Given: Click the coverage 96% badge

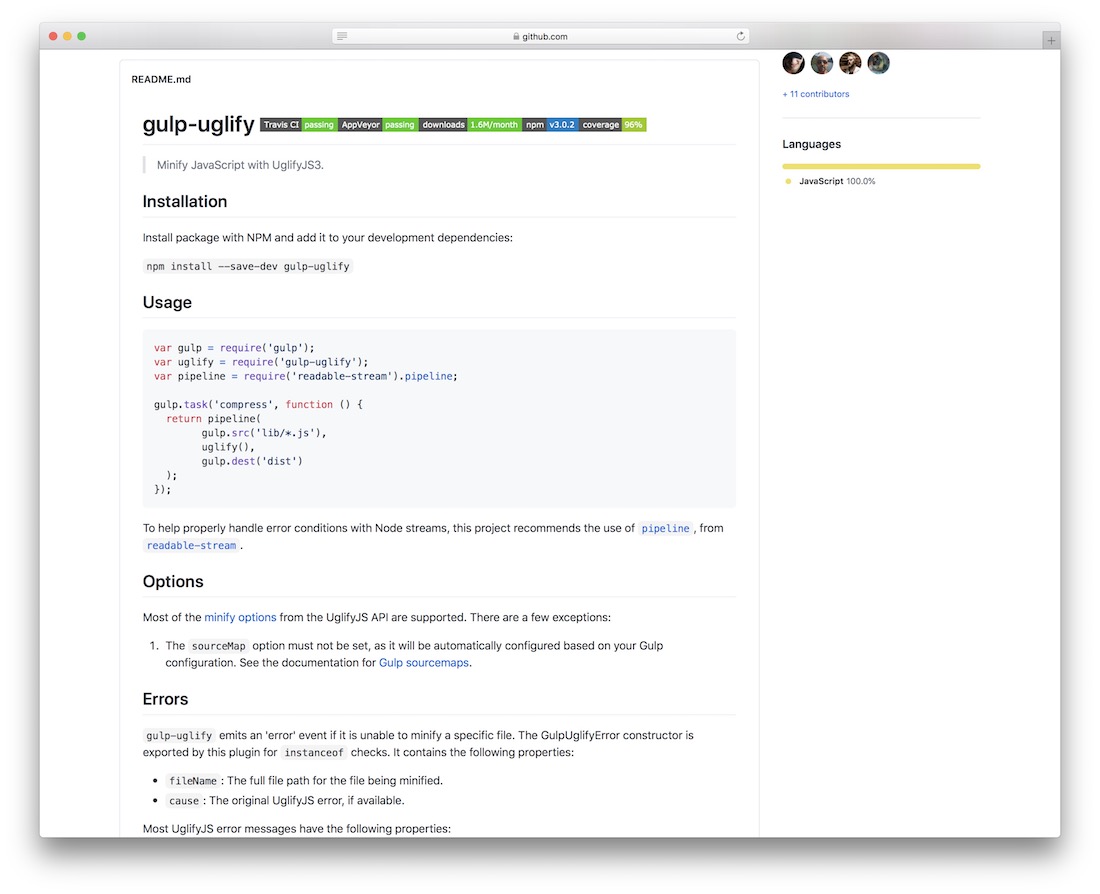Looking at the screenshot, I should pos(613,125).
